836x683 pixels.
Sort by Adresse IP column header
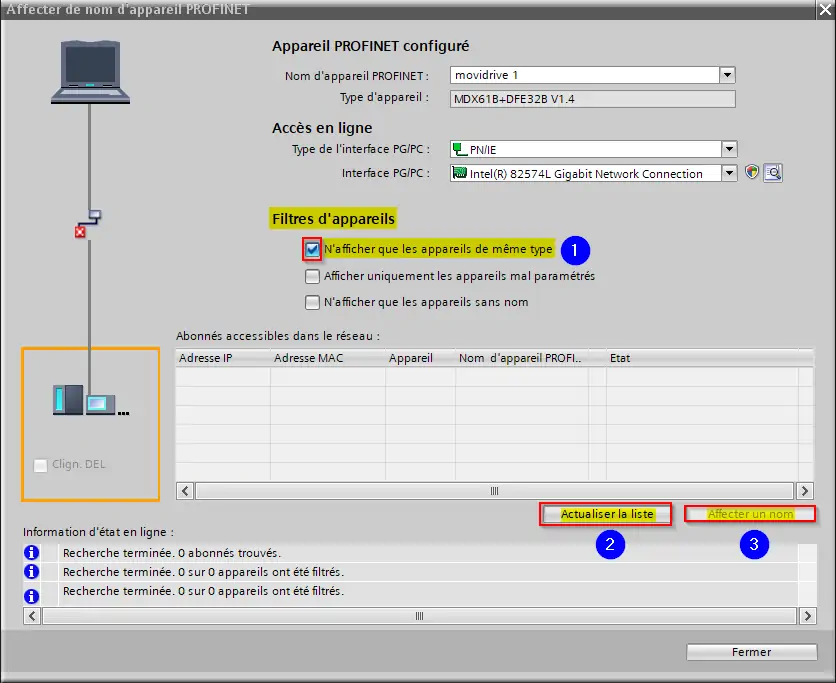206,358
